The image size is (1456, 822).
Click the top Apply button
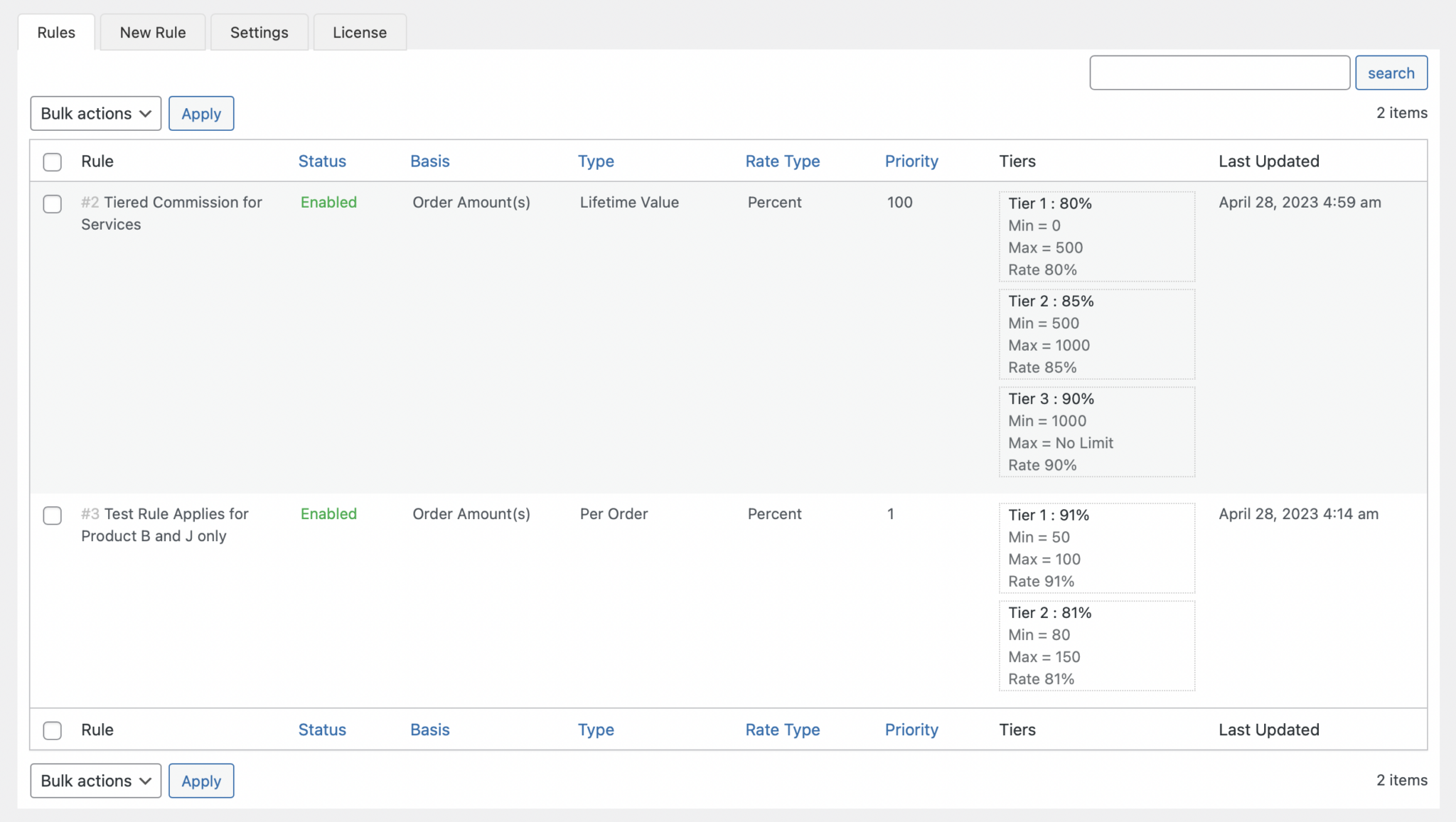tap(201, 114)
